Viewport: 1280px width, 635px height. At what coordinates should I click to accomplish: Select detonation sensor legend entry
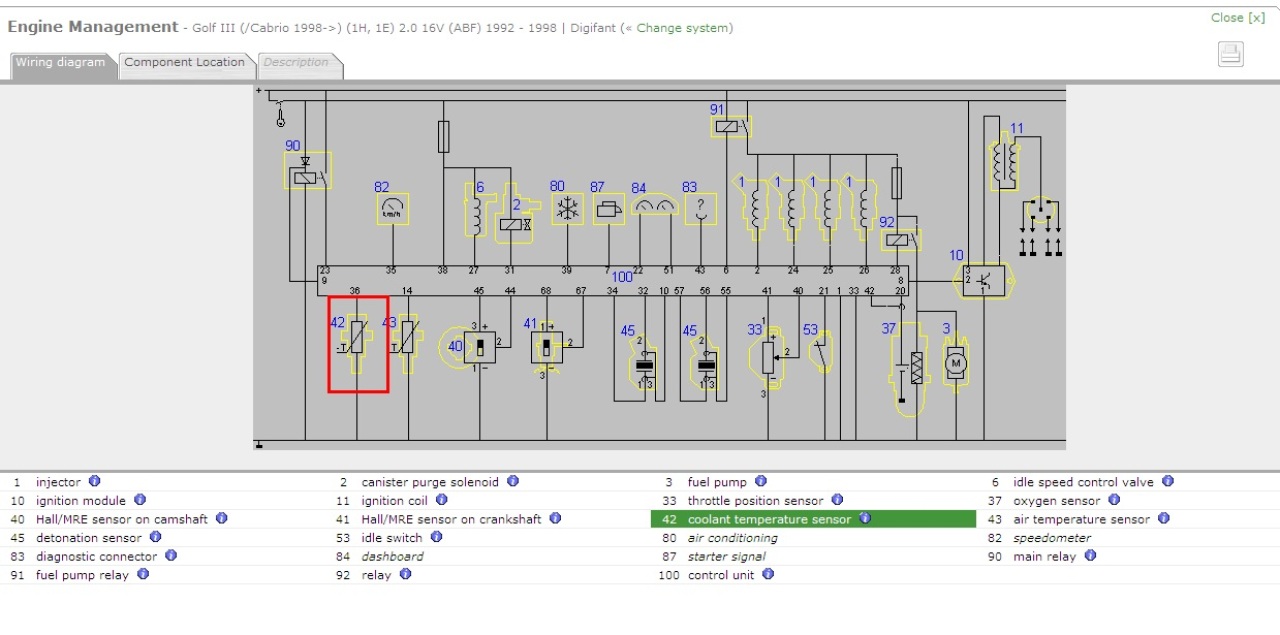click(x=89, y=538)
